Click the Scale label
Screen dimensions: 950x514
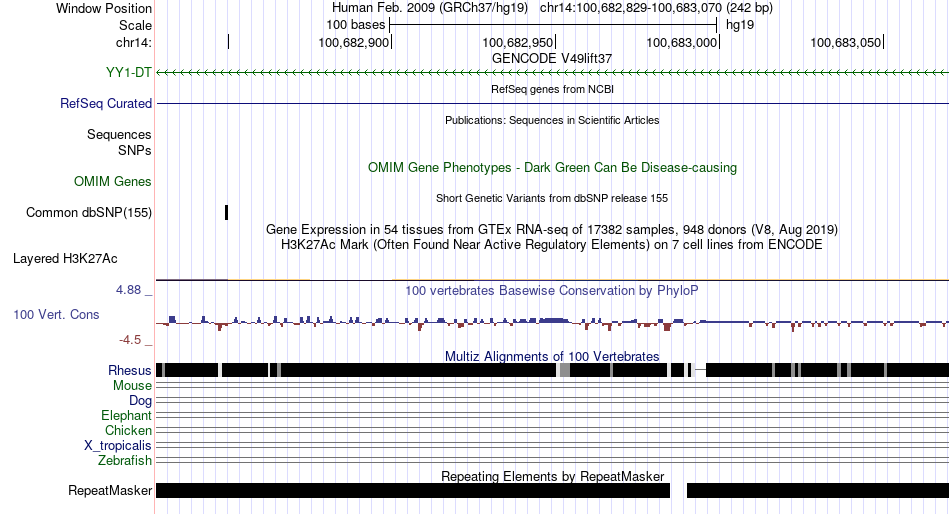(135, 25)
